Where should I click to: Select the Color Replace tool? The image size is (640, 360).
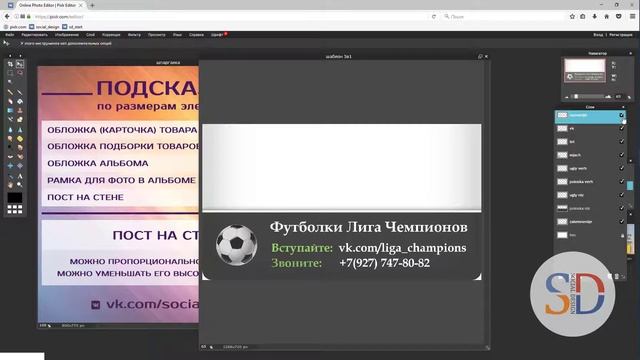[x=10, y=119]
